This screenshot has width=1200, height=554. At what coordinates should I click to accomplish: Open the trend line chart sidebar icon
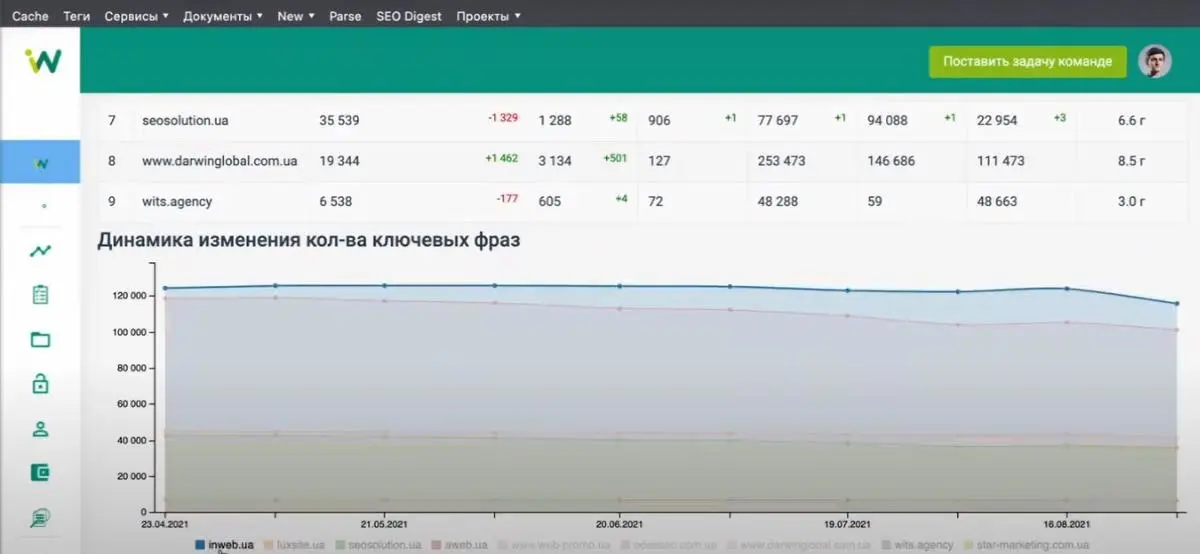coord(40,251)
